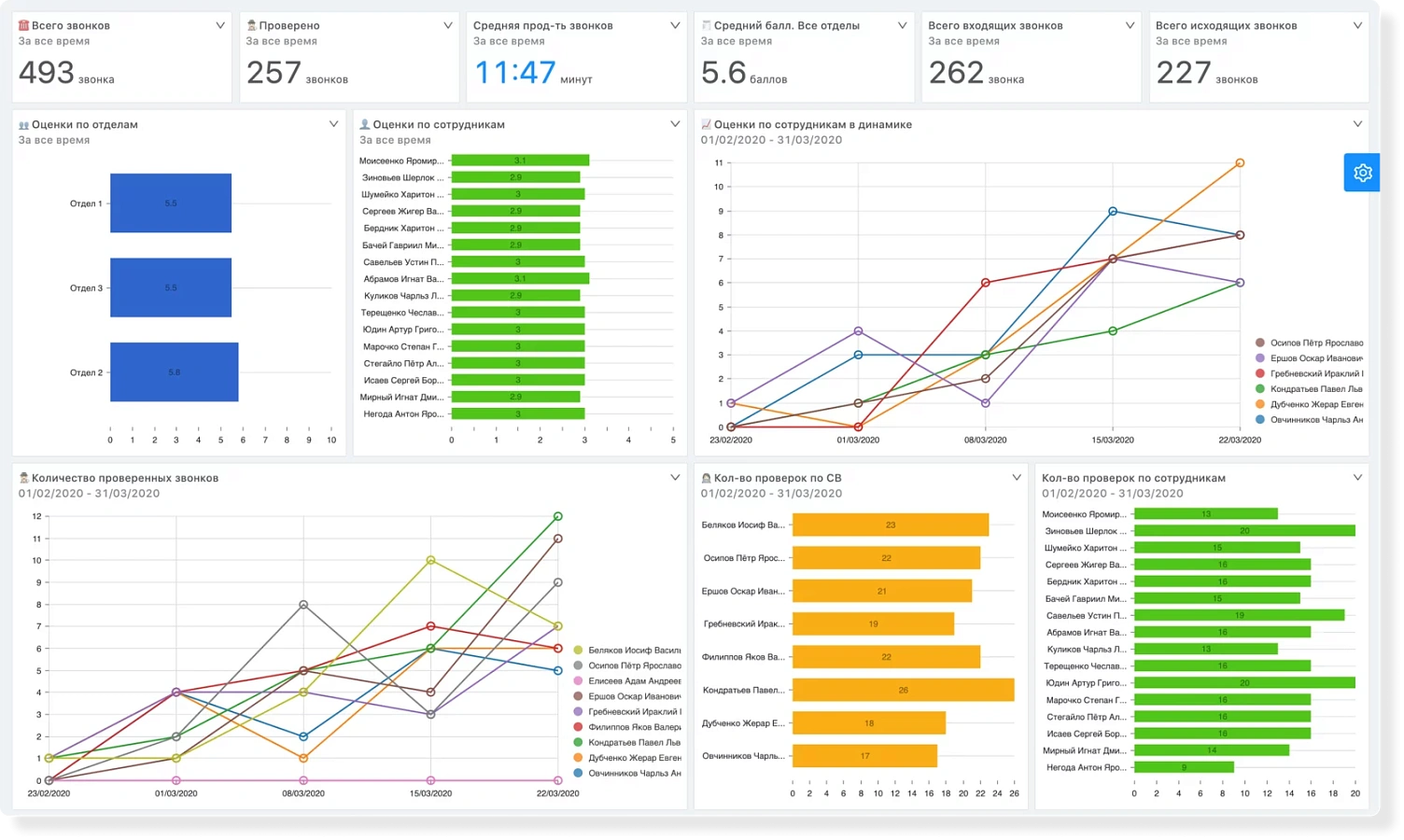Open the 'Кол-во проверок по сотрудникам' chevron
This screenshot has height=840, width=1404.
click(1357, 478)
